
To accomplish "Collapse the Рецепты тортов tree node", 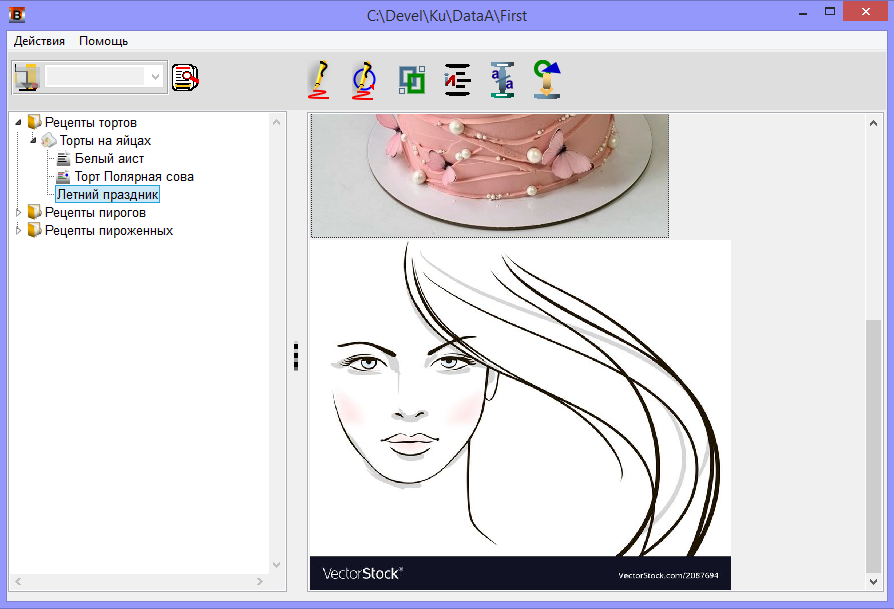I will pyautogui.click(x=18, y=122).
